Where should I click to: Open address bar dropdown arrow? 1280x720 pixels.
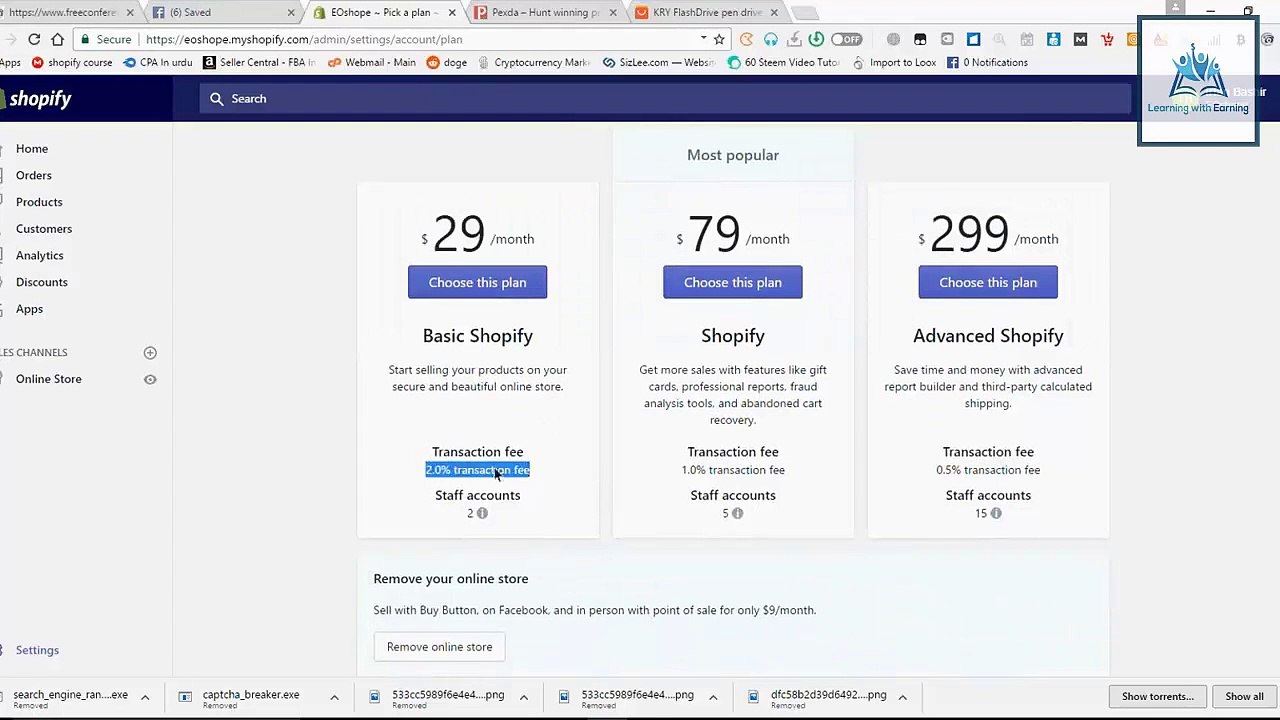click(x=703, y=39)
